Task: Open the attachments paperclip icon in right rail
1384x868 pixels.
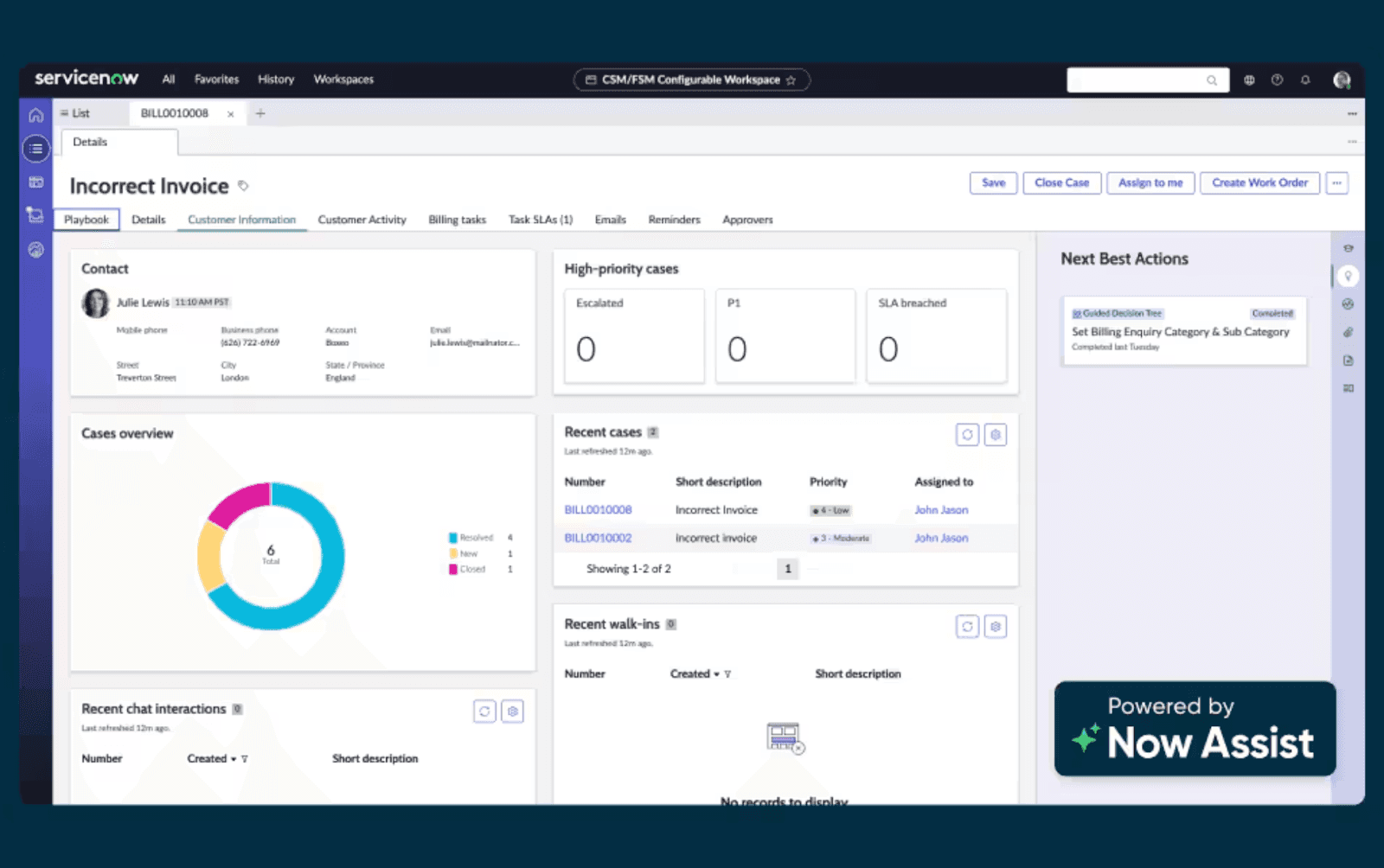Action: click(x=1348, y=332)
